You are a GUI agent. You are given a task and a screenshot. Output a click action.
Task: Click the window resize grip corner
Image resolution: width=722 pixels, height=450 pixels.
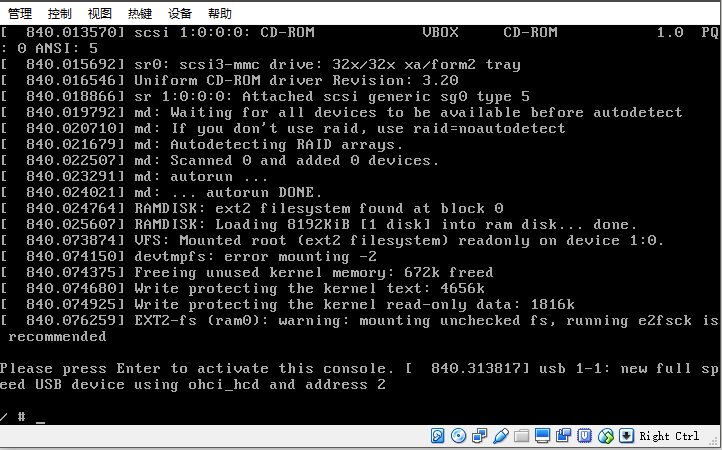(x=714, y=442)
